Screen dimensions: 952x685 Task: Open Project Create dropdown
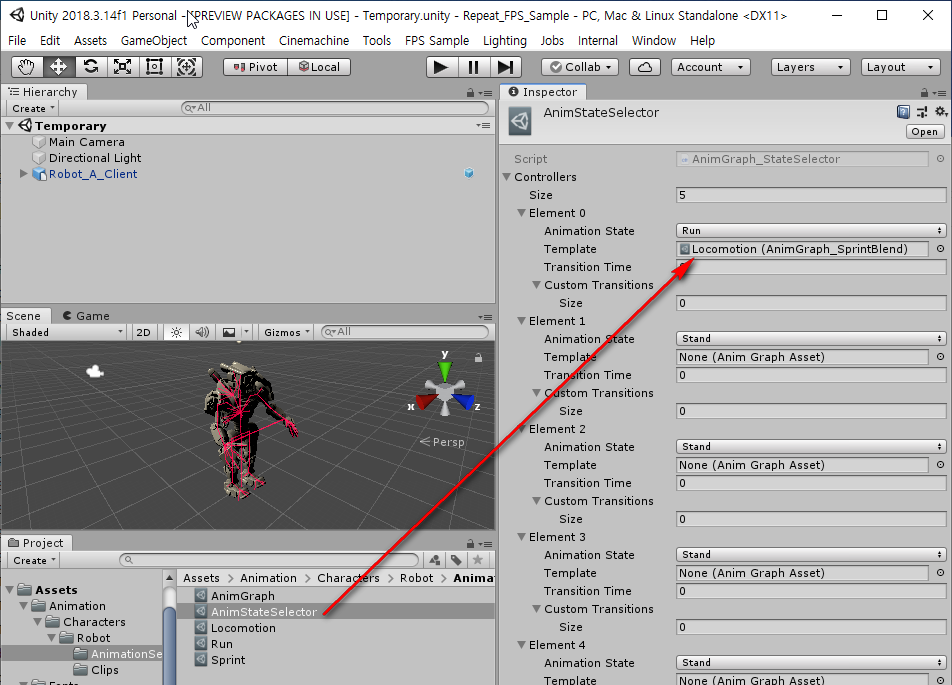[34, 561]
